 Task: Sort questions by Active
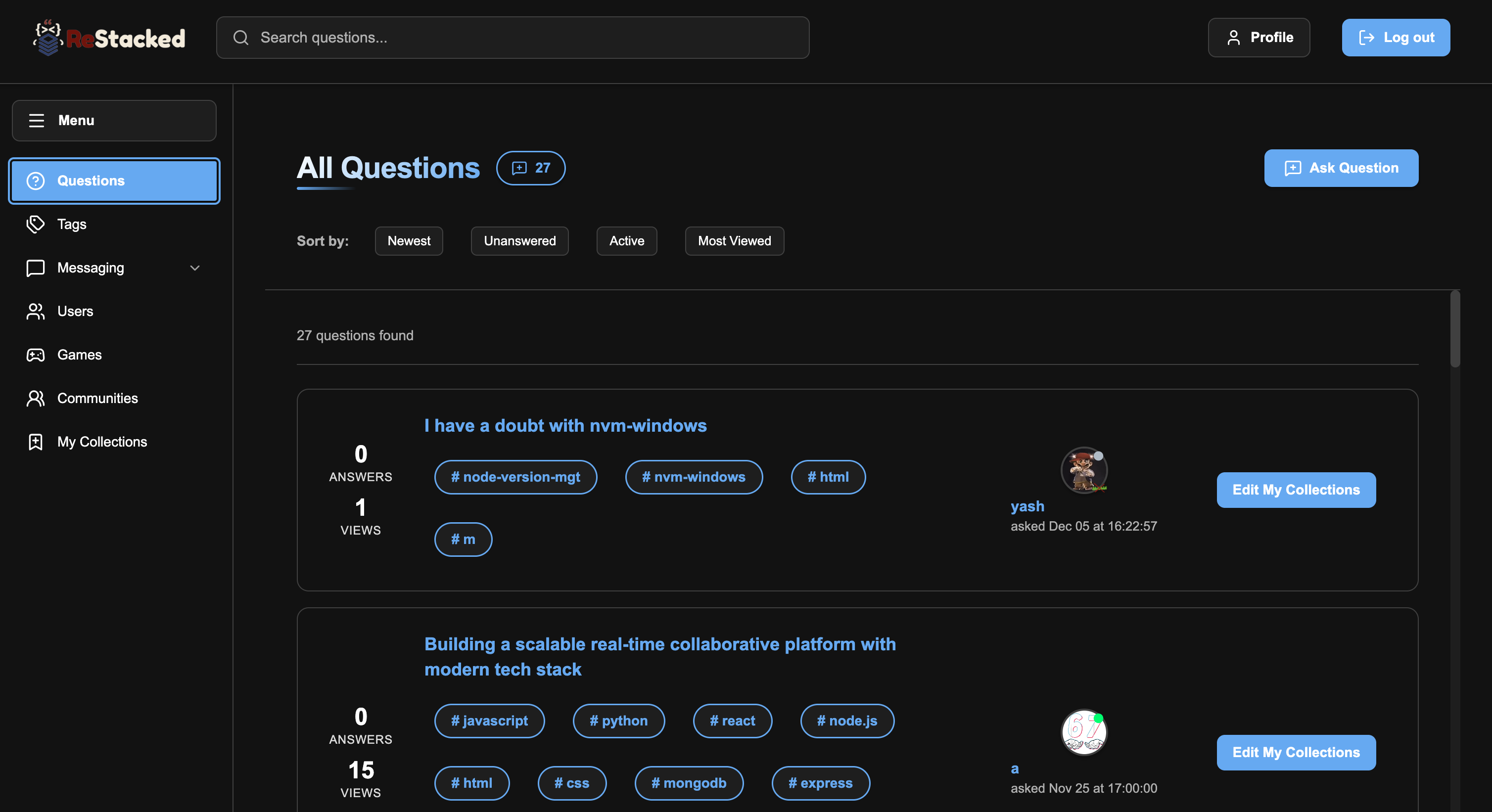pos(626,241)
